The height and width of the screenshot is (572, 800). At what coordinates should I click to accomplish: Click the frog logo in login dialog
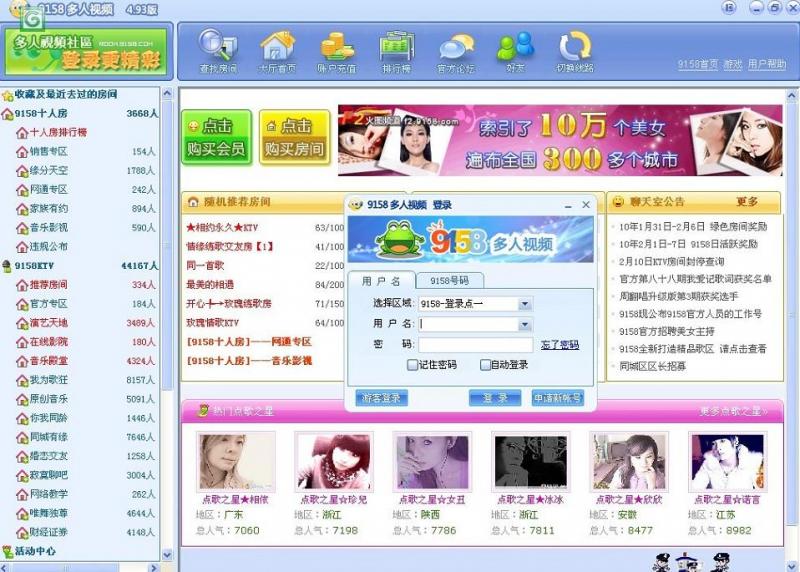399,238
